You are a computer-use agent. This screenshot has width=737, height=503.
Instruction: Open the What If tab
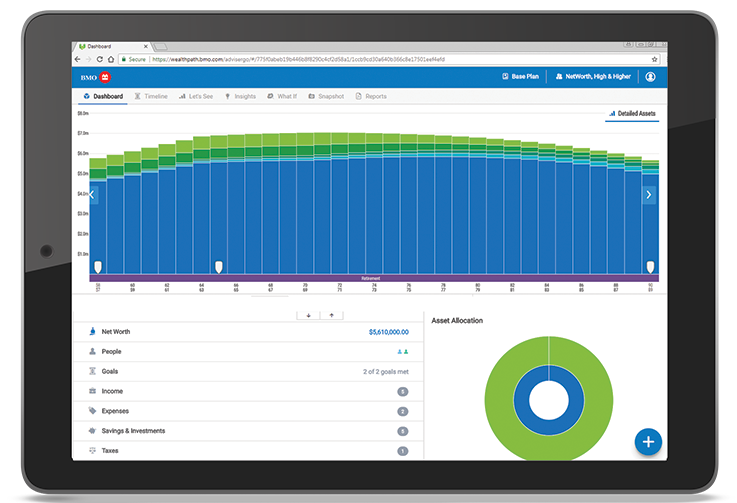pos(281,97)
